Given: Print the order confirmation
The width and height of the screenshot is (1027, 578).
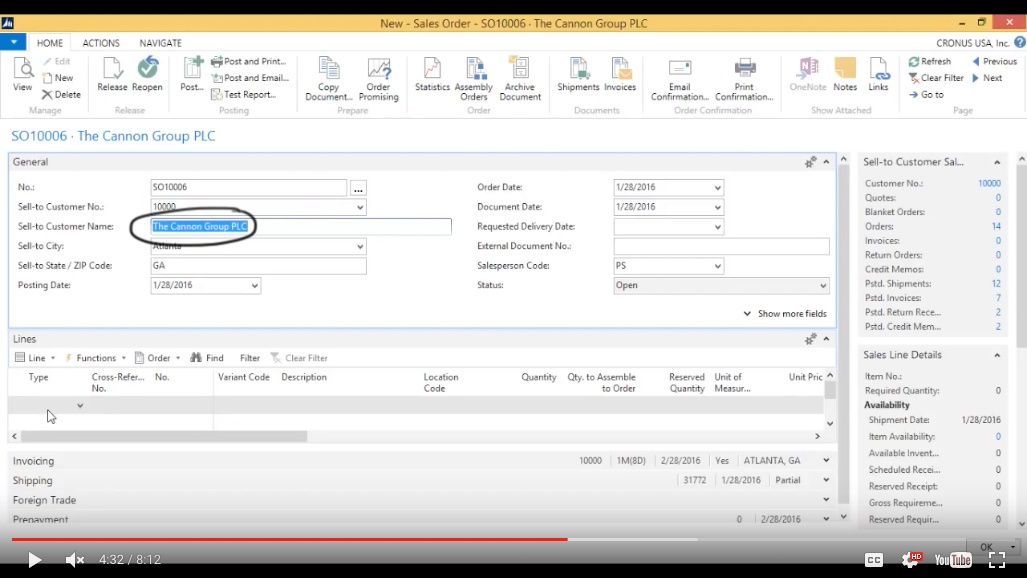Looking at the screenshot, I should [744, 79].
